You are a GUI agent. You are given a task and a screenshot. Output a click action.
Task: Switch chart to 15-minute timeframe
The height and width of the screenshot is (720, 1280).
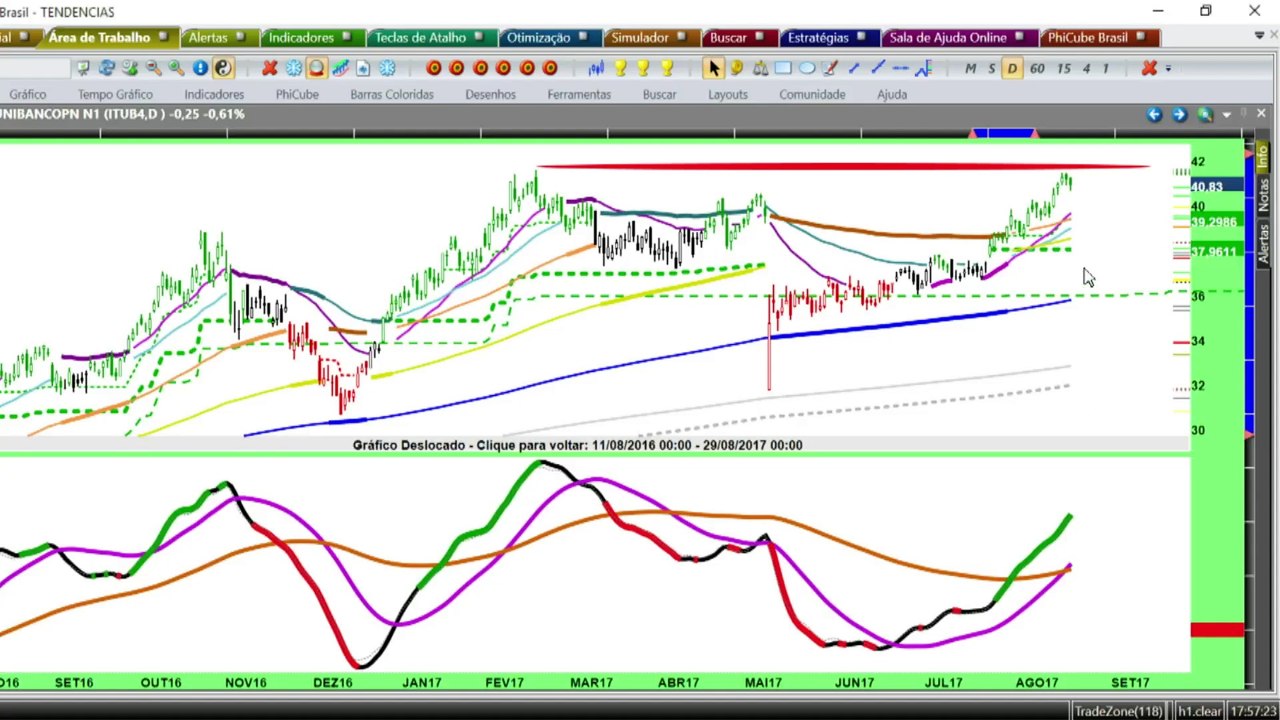click(x=1063, y=68)
